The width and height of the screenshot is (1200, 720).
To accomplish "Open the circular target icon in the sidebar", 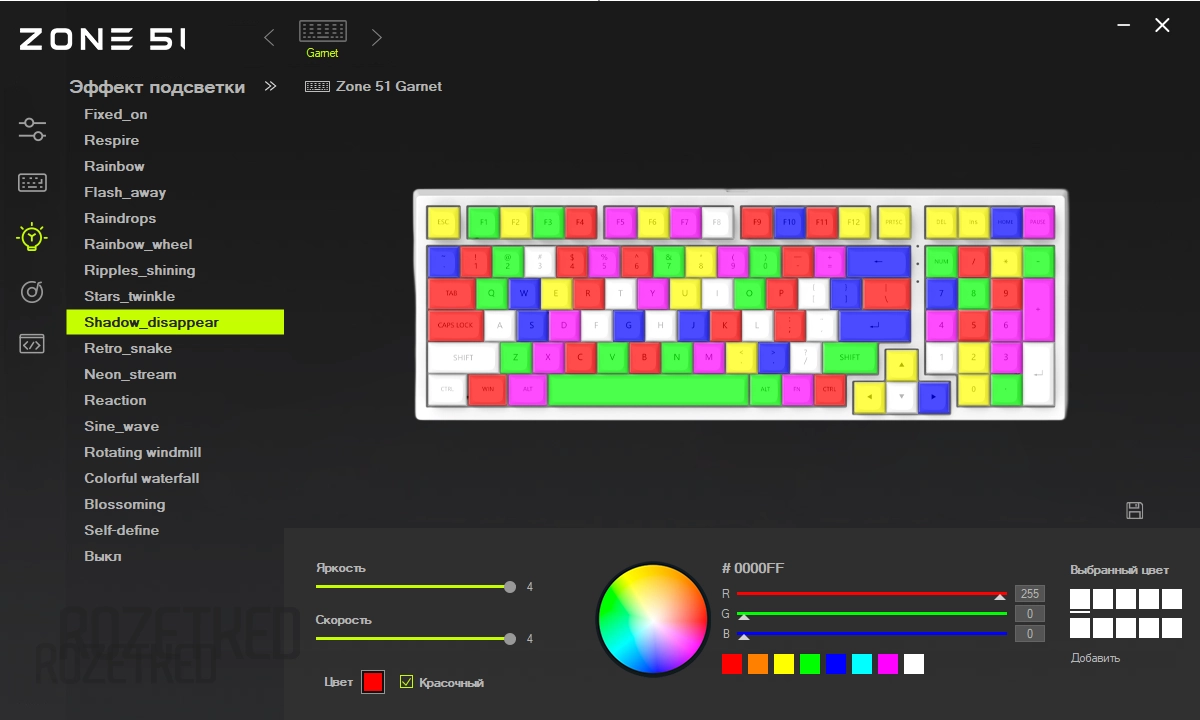I will (32, 291).
